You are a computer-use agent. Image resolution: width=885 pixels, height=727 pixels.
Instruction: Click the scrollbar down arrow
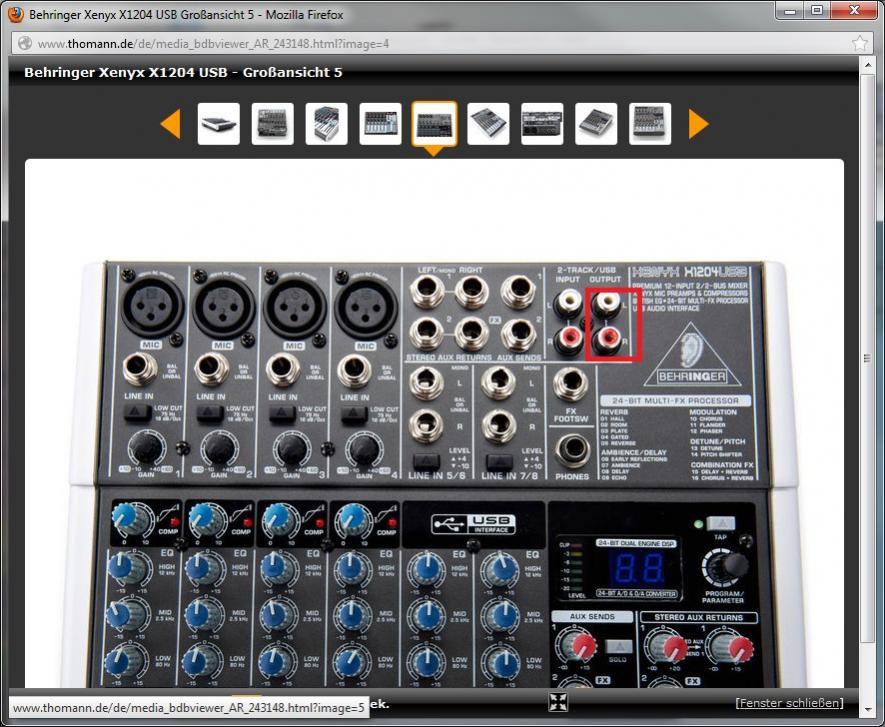[868, 708]
